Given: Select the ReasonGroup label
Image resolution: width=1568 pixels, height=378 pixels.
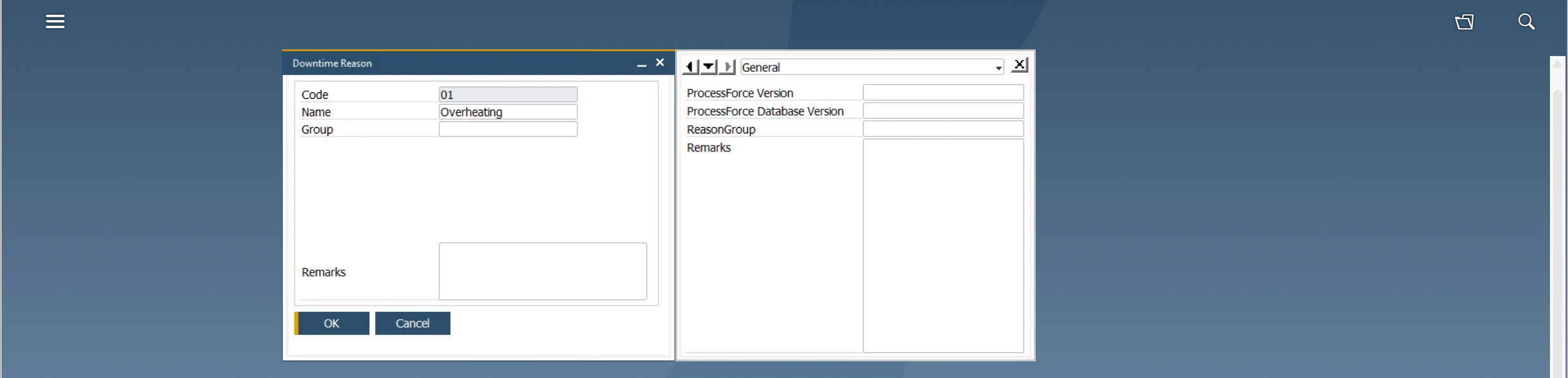Looking at the screenshot, I should click(x=721, y=130).
